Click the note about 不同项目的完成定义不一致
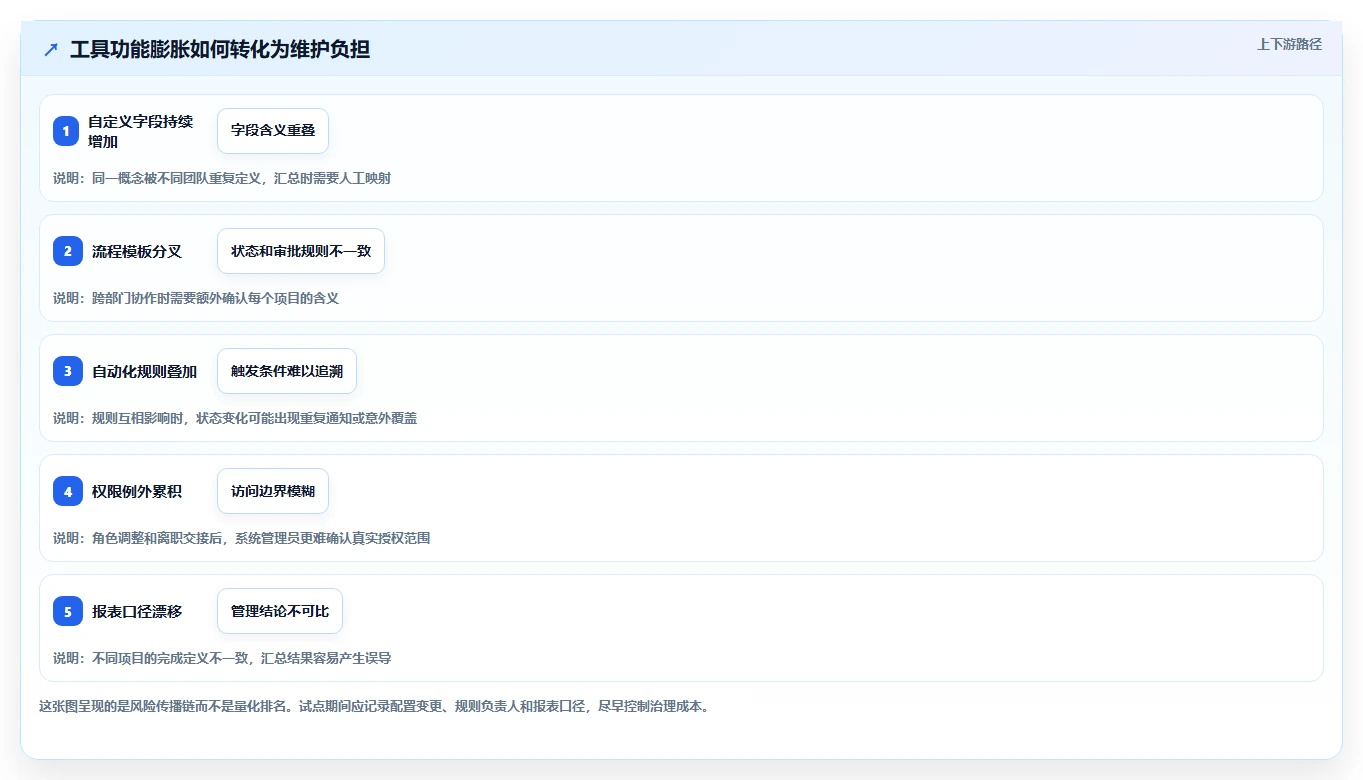Screen dimensions: 1363x780 point(222,658)
